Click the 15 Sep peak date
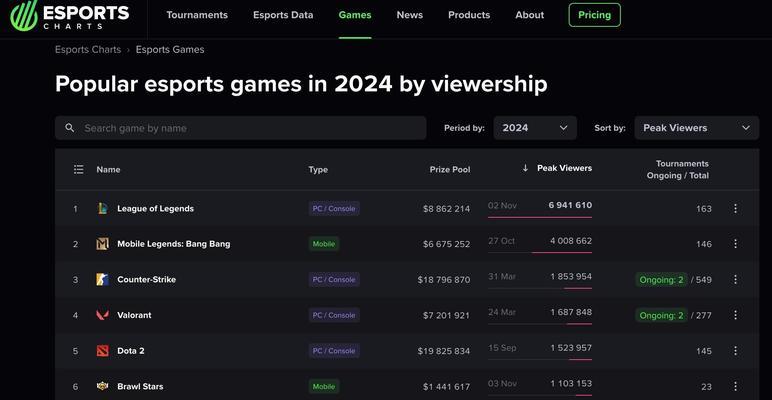This screenshot has width=772, height=400. (502, 348)
